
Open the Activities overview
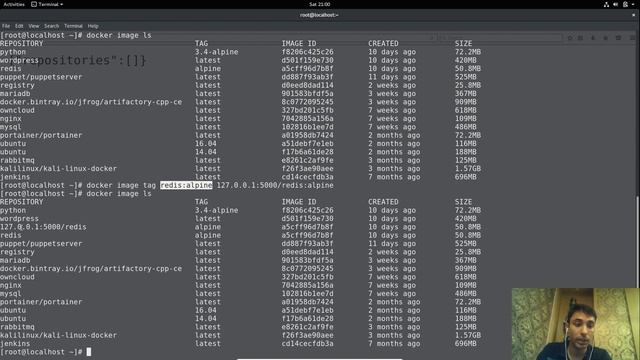[14, 4]
